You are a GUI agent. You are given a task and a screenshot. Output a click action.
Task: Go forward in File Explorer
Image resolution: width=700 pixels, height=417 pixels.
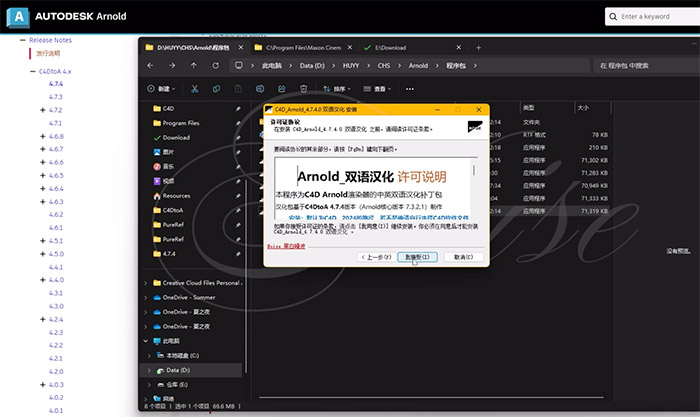pos(172,66)
